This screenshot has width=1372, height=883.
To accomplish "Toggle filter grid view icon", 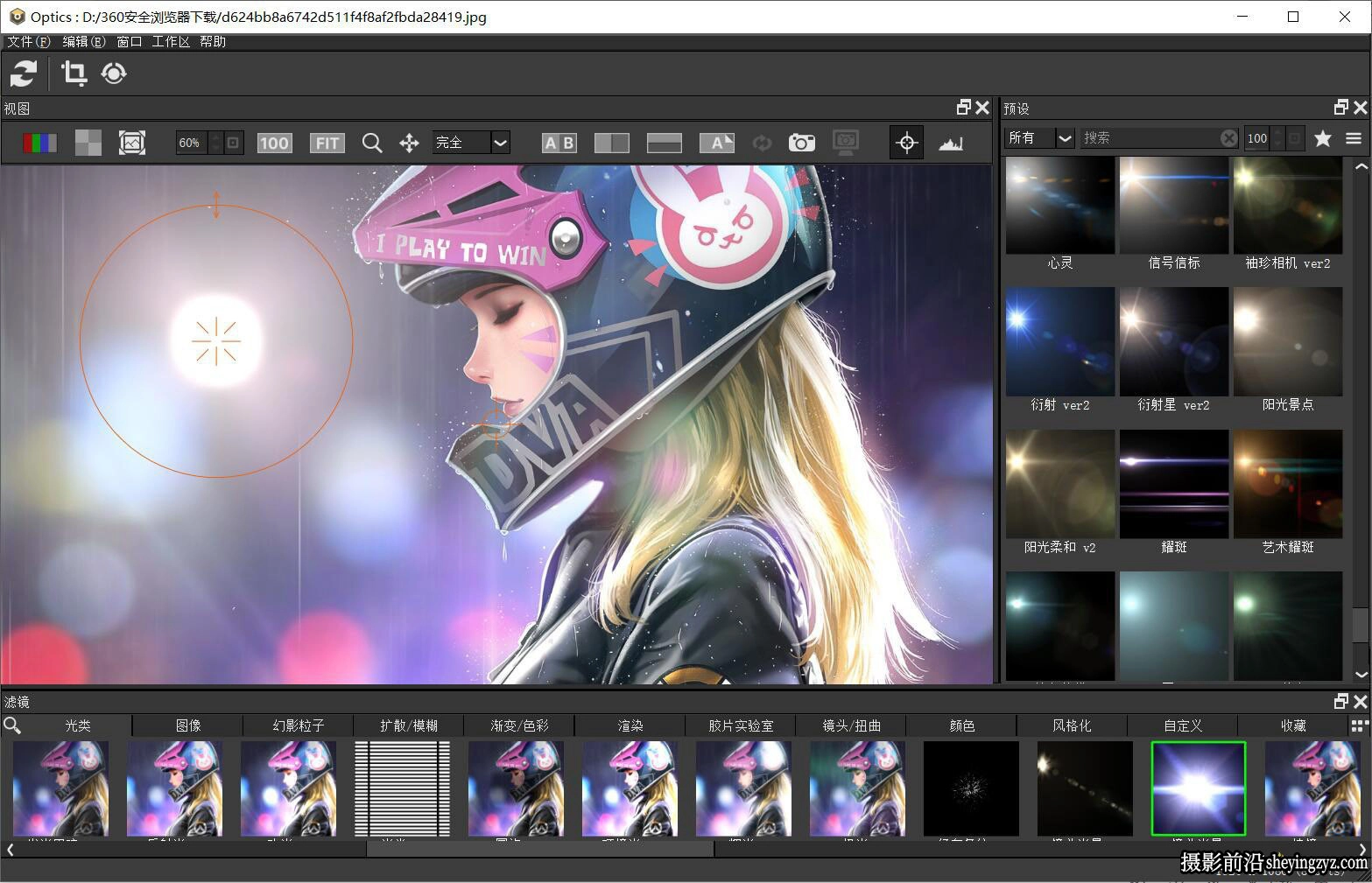I will pyautogui.click(x=1359, y=725).
